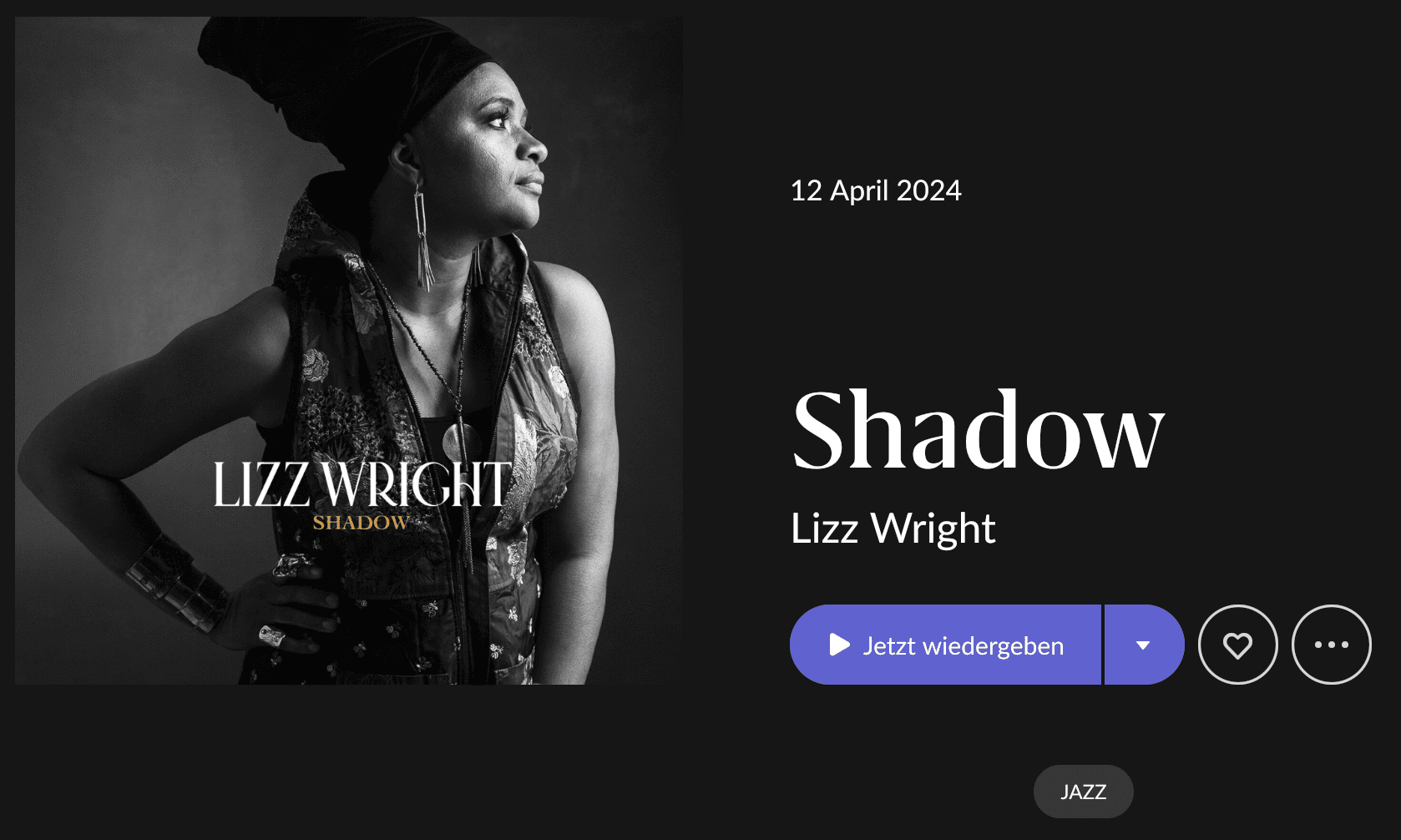This screenshot has width=1401, height=840.
Task: Click the long earring in cover photo
Action: tap(422, 234)
